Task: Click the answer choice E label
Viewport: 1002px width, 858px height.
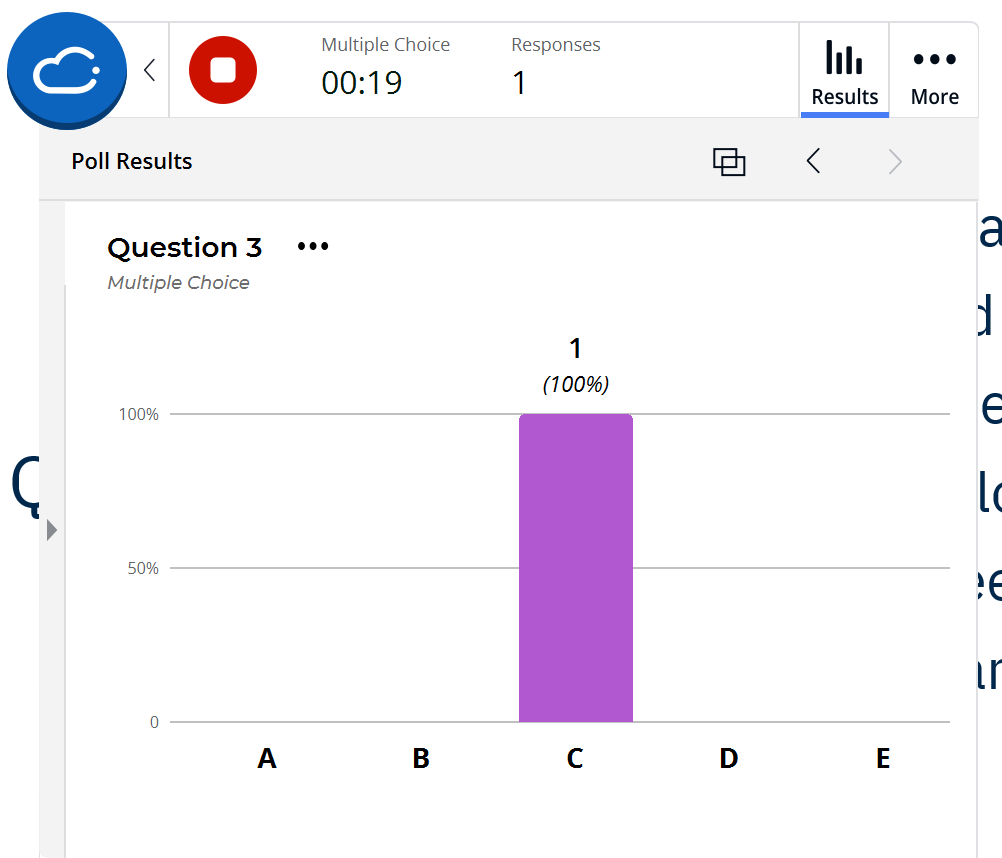Action: pyautogui.click(x=882, y=759)
